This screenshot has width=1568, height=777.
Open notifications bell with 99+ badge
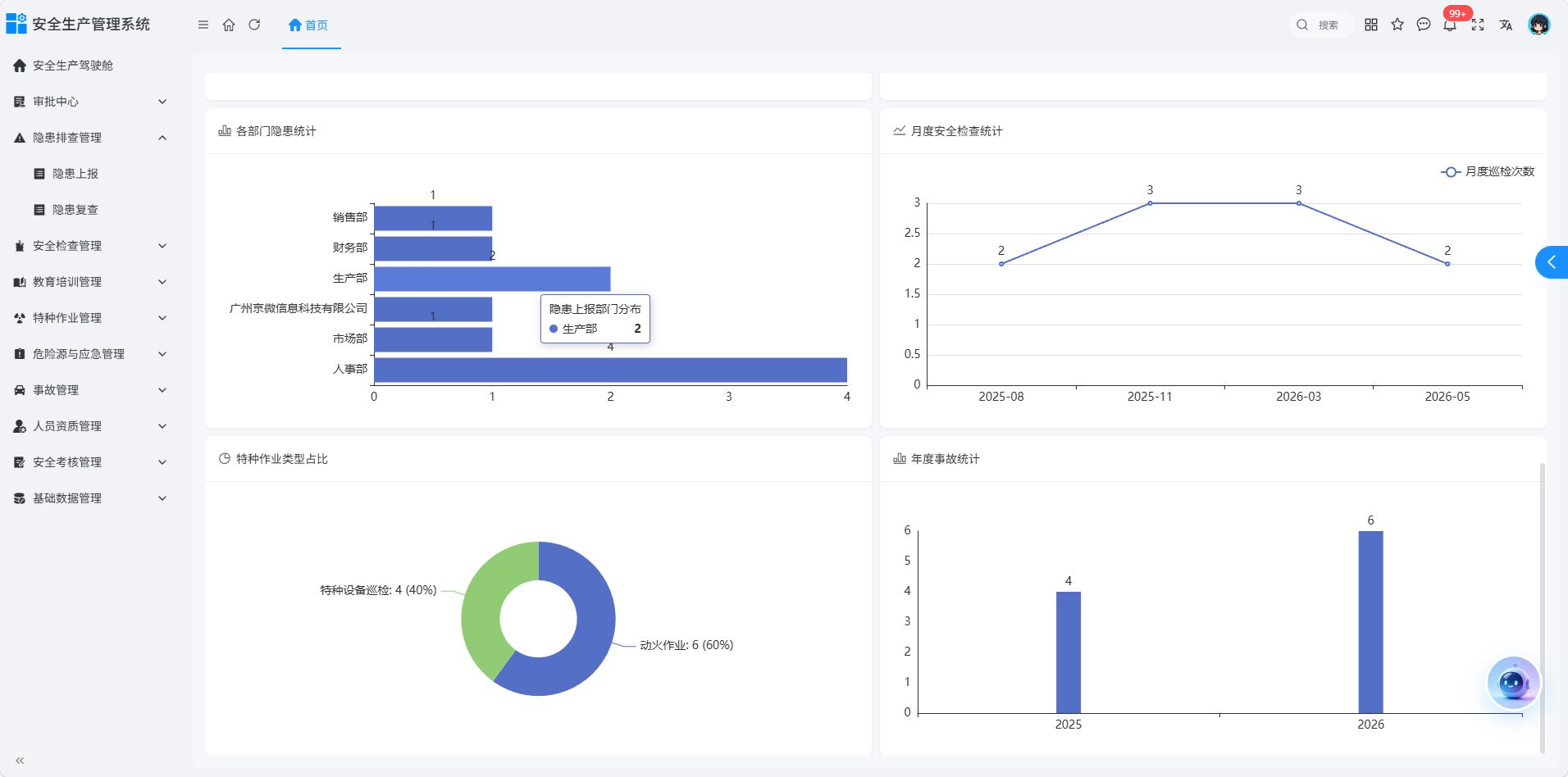(x=1451, y=24)
